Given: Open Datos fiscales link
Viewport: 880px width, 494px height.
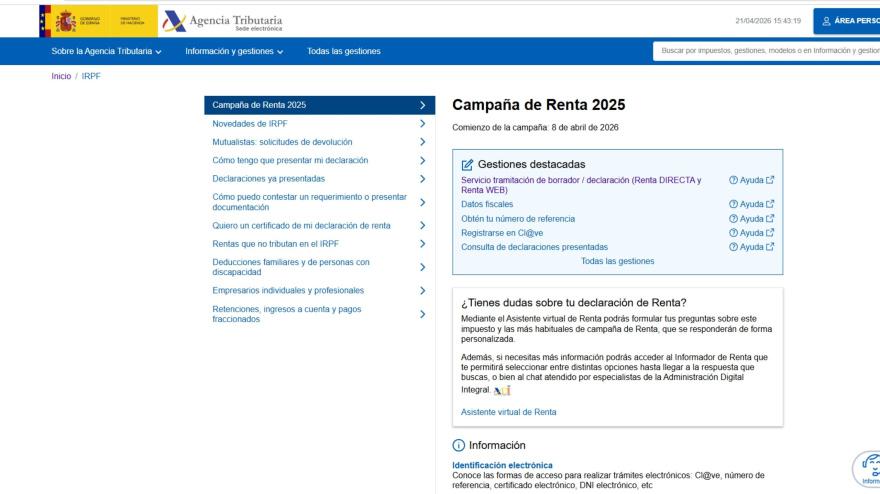Looking at the screenshot, I should 487,204.
